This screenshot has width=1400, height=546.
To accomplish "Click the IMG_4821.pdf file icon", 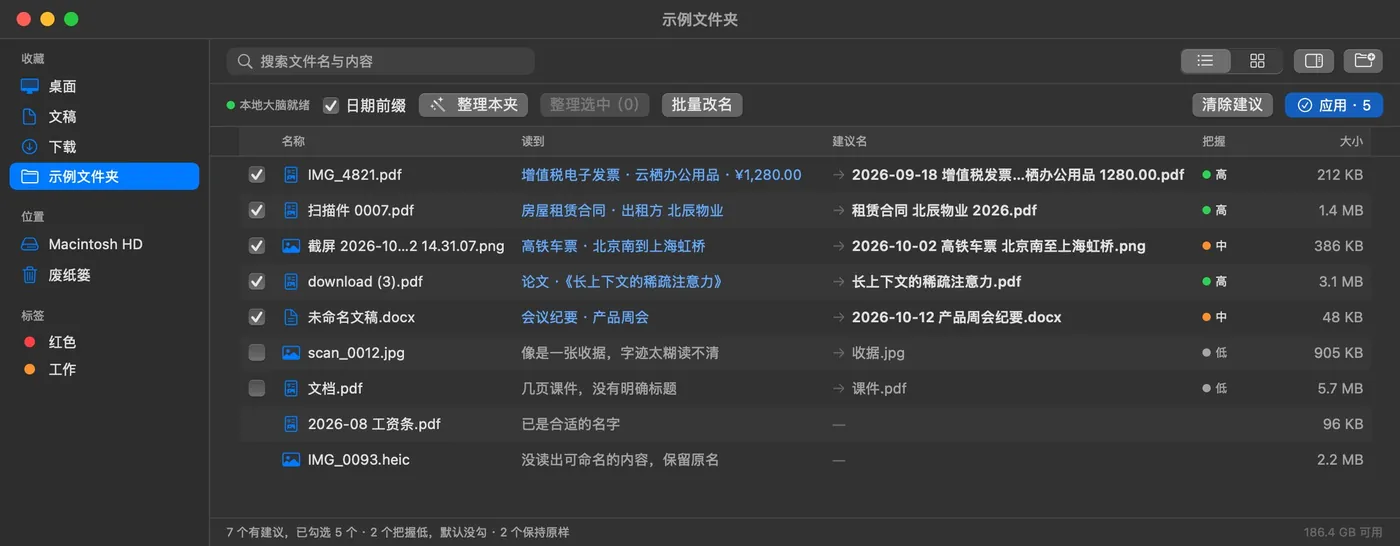I will 291,174.
